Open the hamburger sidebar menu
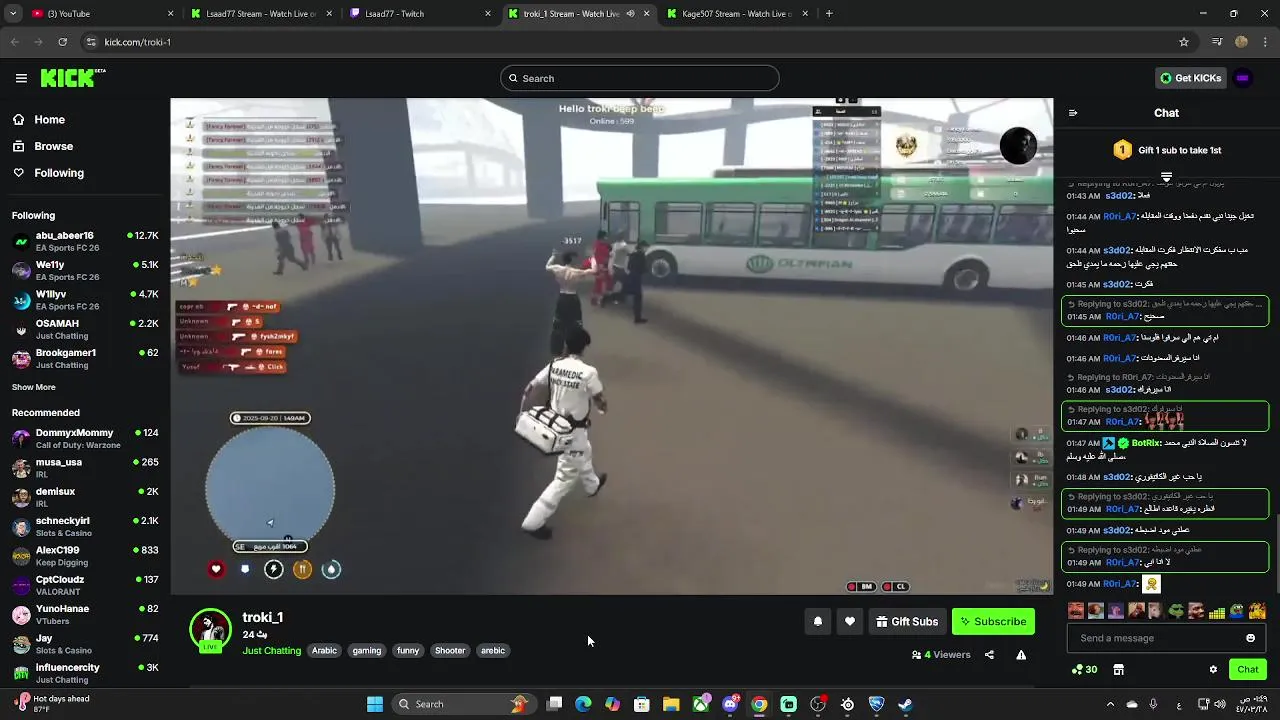The width and height of the screenshot is (1280, 720). pyautogui.click(x=21, y=78)
